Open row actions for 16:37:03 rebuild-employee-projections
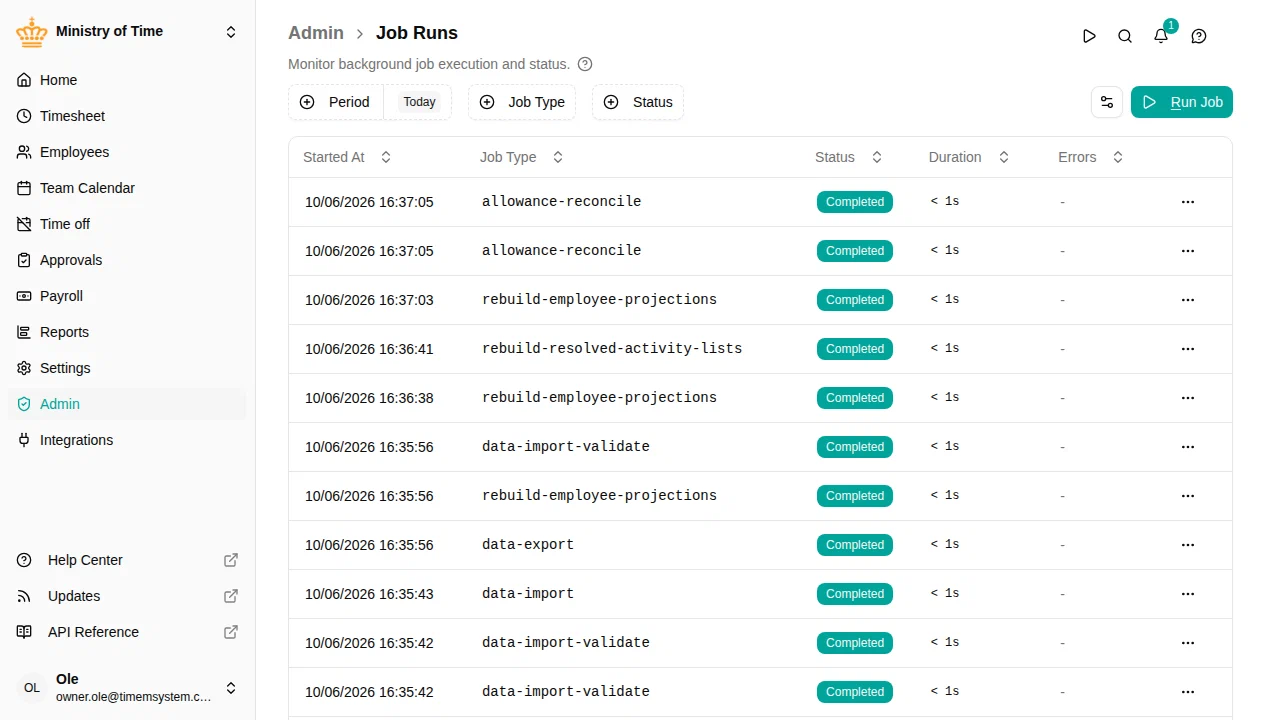 [1188, 300]
